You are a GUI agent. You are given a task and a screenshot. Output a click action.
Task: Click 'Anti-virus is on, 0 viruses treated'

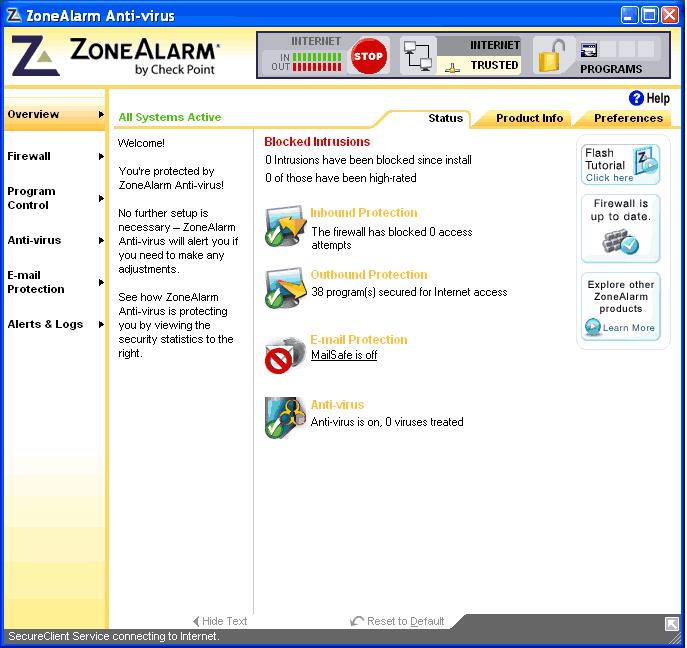pos(387,422)
